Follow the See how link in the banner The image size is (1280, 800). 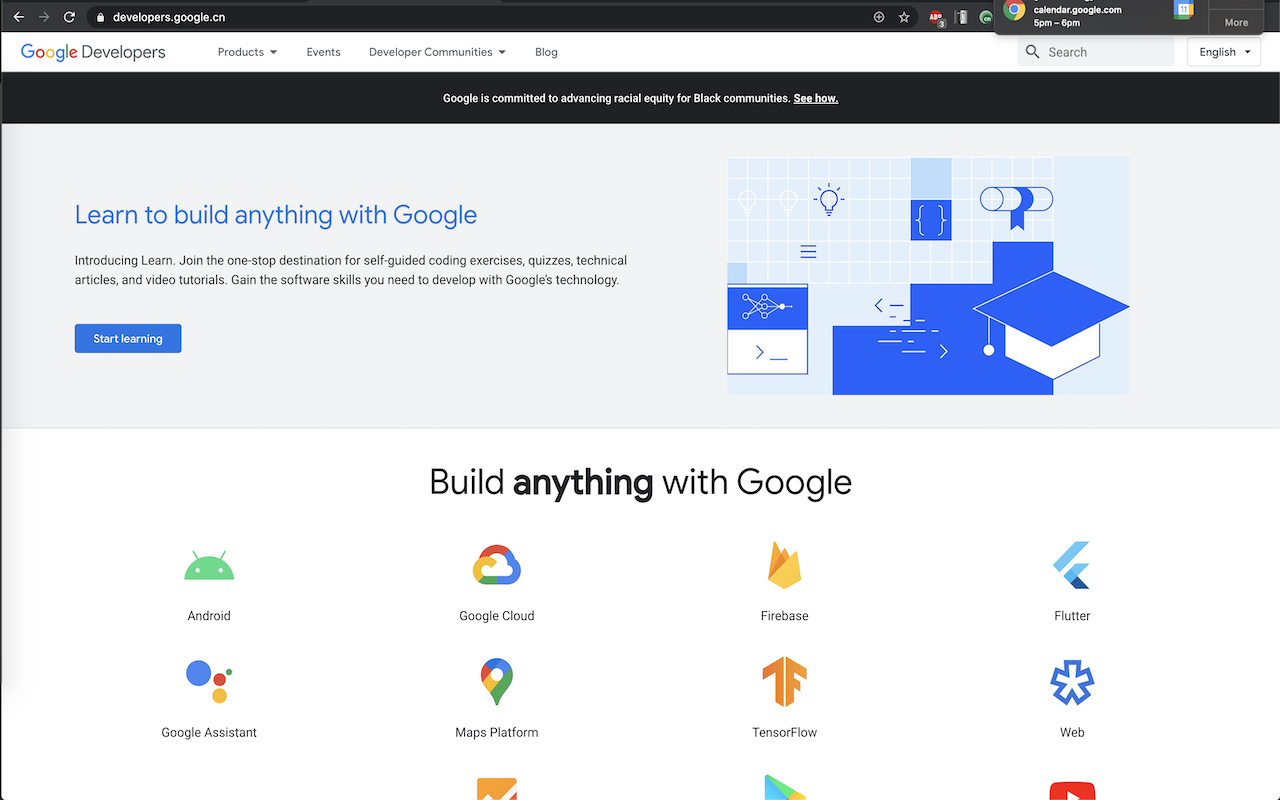pos(815,98)
